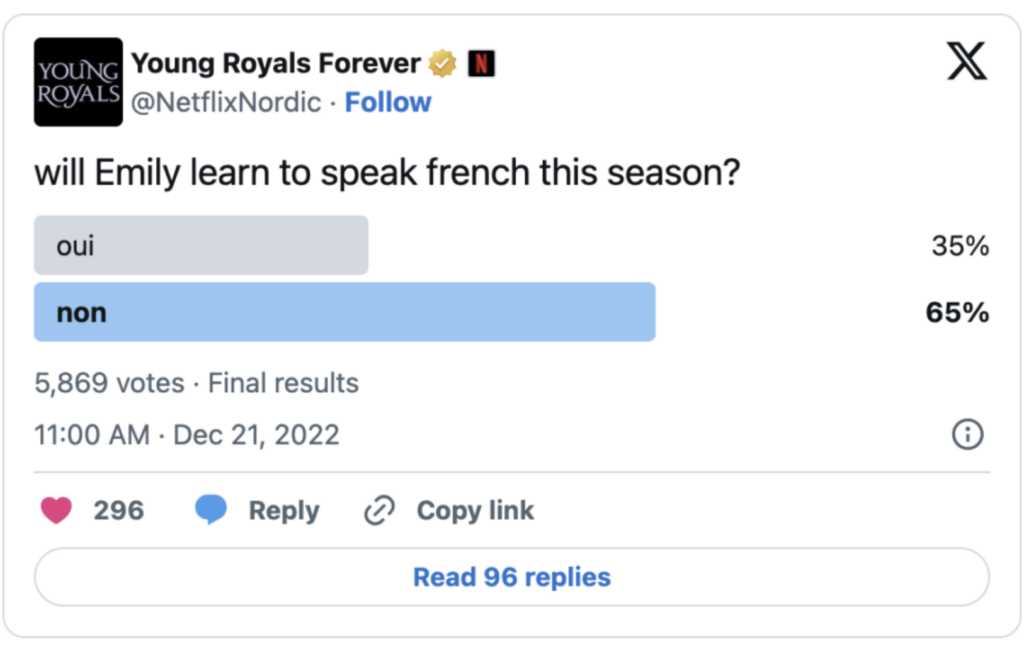1024x661 pixels.
Task: Click the copy link chain icon
Action: (379, 511)
